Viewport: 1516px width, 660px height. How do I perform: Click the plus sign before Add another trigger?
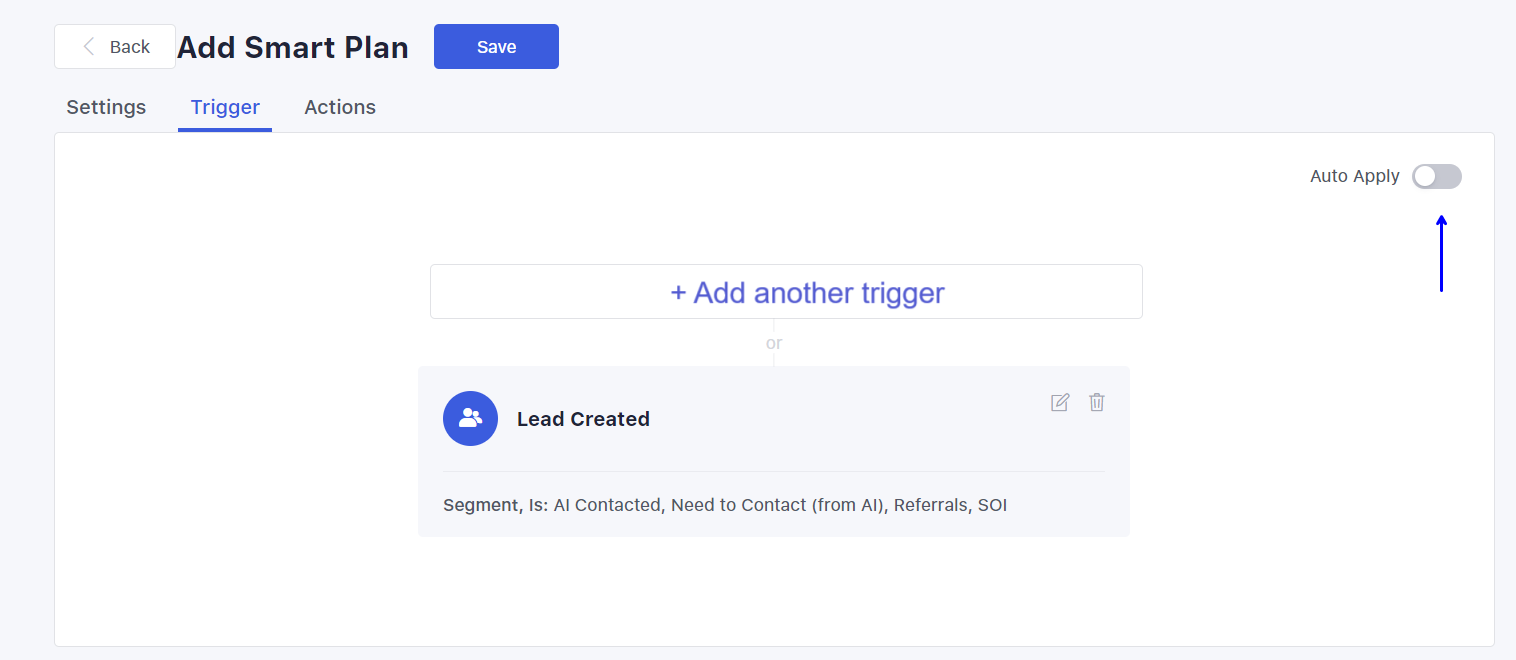[x=678, y=293]
